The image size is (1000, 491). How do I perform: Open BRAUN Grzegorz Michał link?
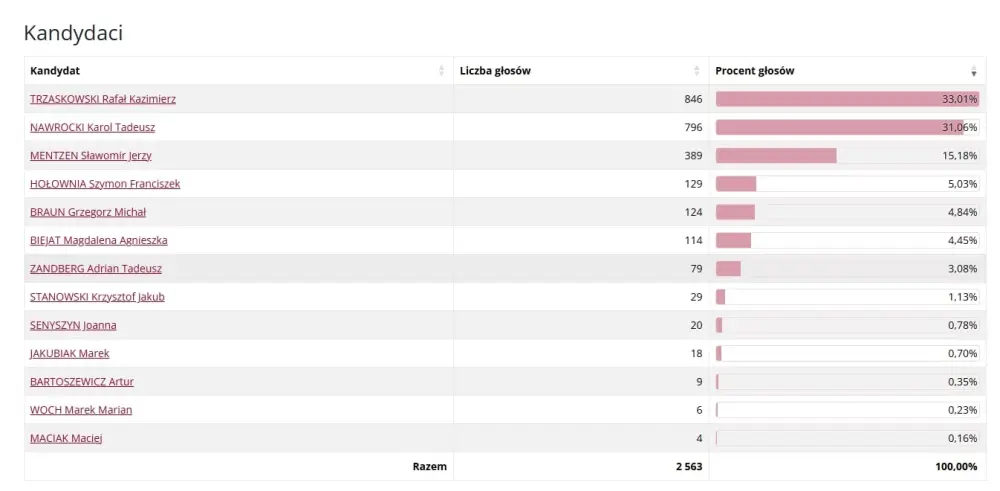click(x=88, y=212)
